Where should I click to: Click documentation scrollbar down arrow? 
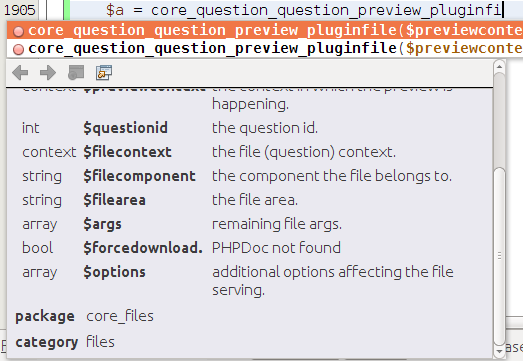499,351
